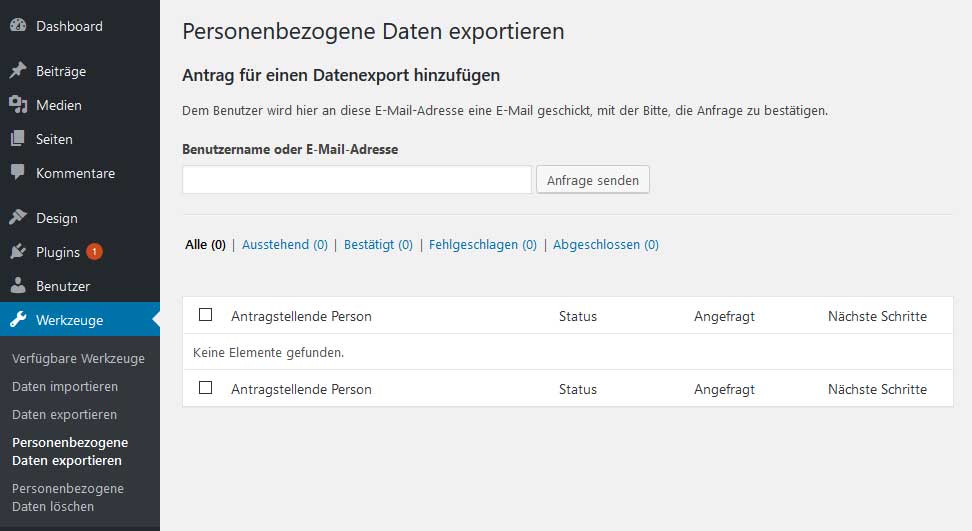The image size is (972, 531).
Task: Click the Benutzer person icon
Action: pyautogui.click(x=18, y=286)
